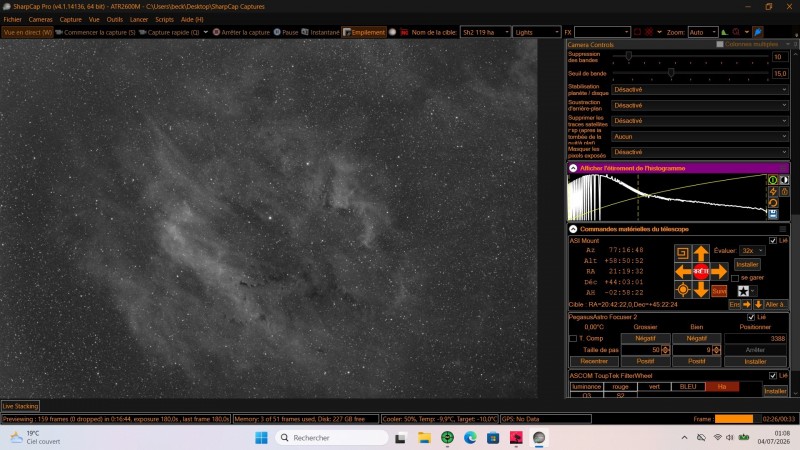Adjust the Seuil de bande slider

coord(690,73)
